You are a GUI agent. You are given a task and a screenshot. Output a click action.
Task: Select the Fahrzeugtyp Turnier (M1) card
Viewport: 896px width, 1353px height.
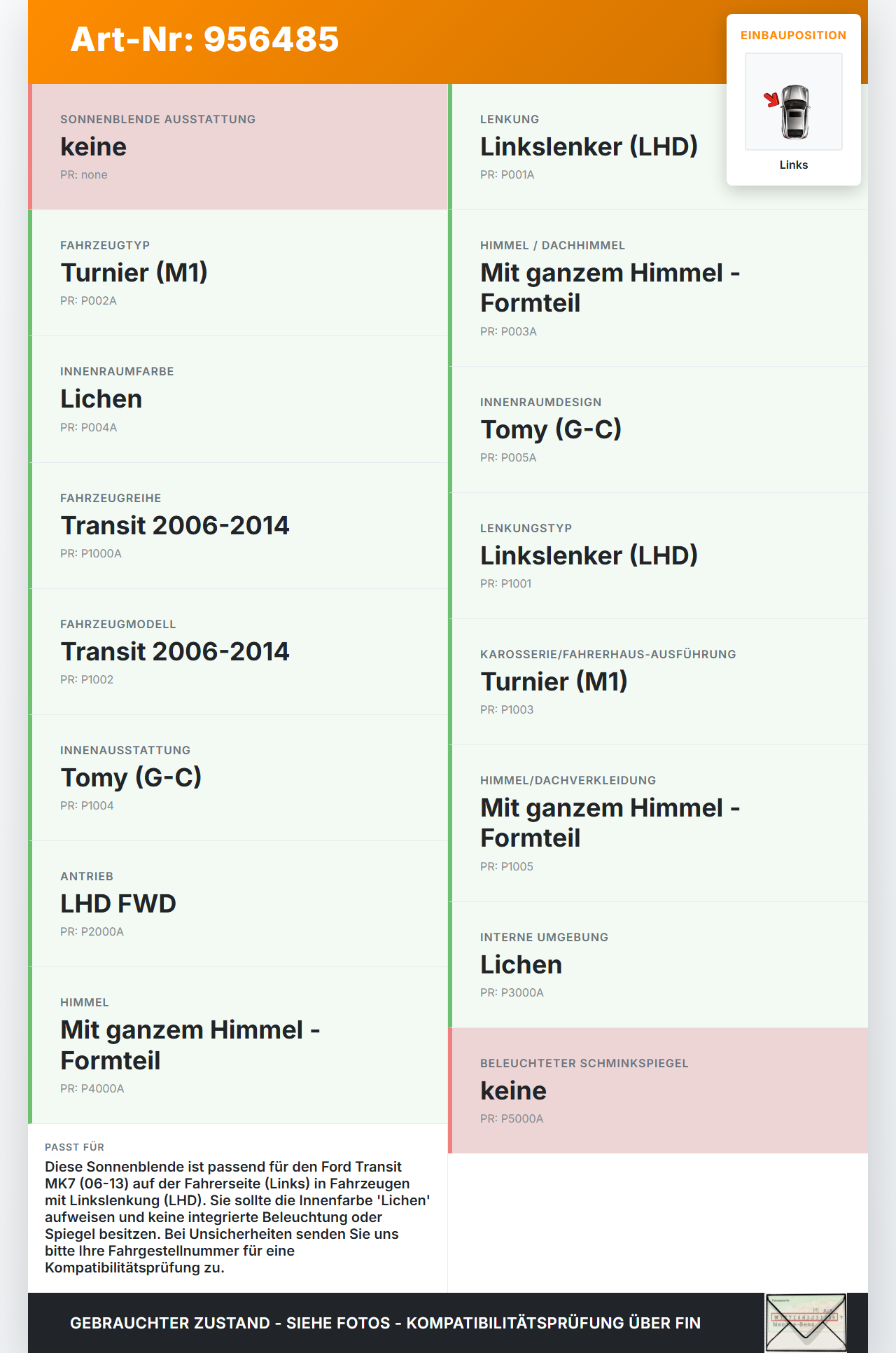point(238,273)
